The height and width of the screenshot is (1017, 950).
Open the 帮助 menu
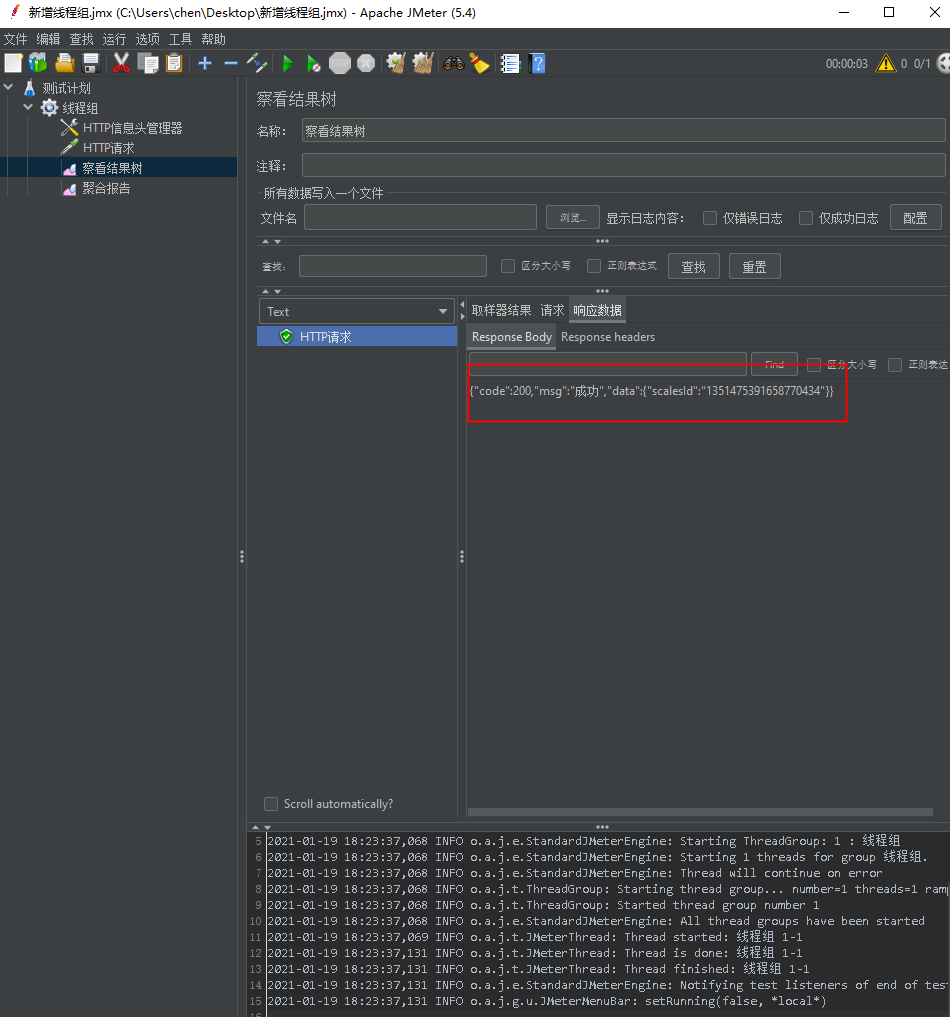[x=213, y=40]
